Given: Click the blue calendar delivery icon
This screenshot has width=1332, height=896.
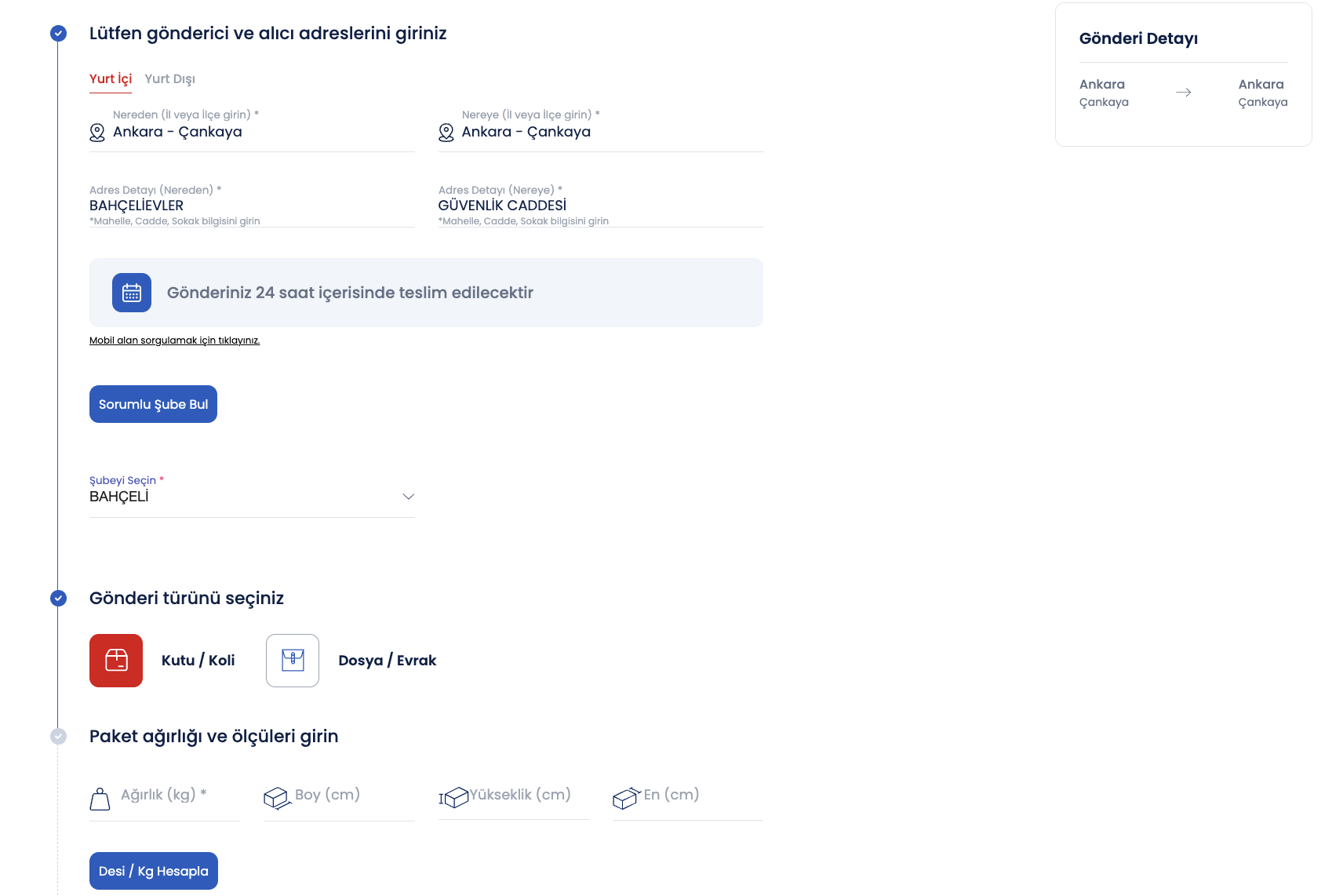Looking at the screenshot, I should [132, 293].
